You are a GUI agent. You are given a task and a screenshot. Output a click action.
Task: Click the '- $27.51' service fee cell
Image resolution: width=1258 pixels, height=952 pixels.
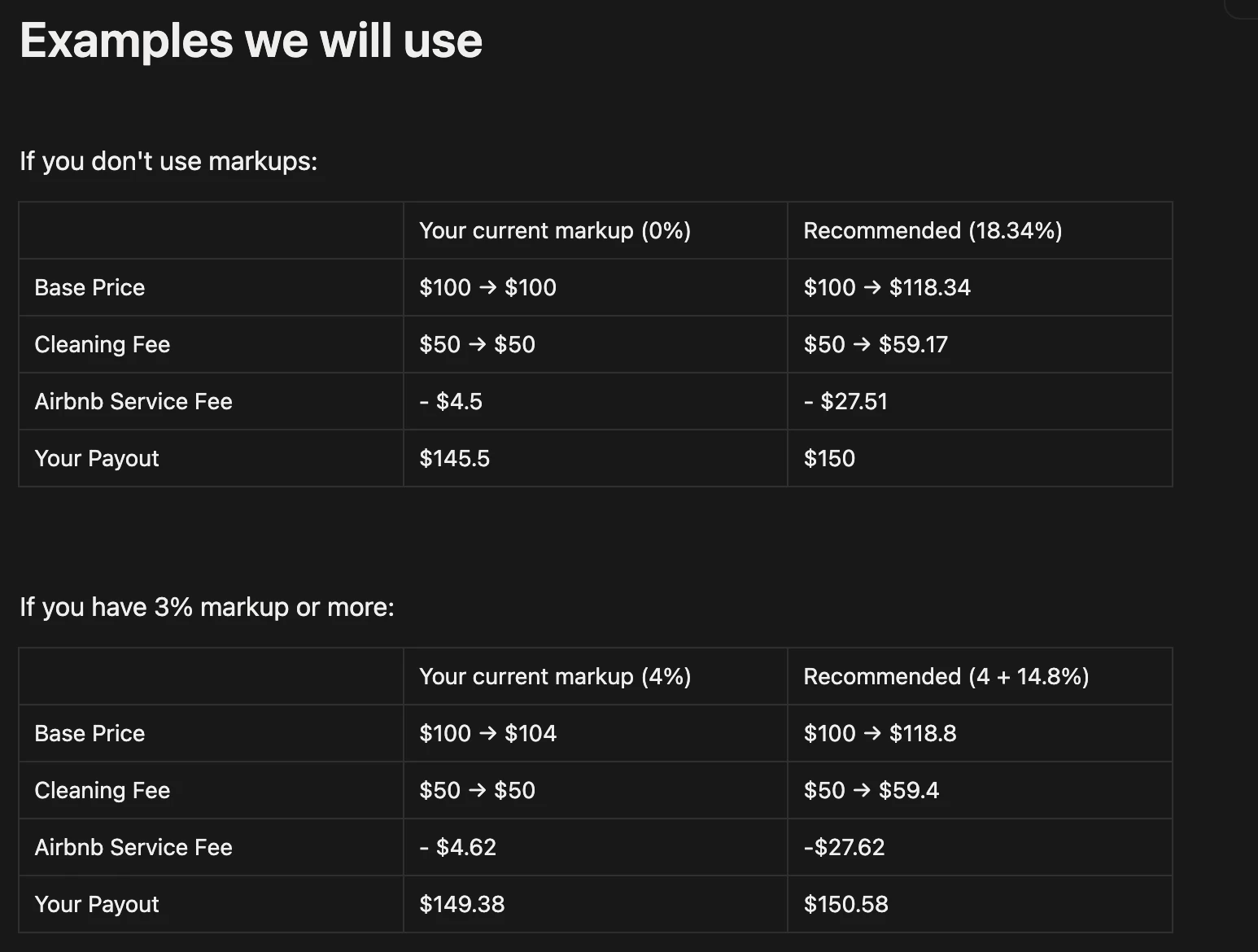pos(845,402)
